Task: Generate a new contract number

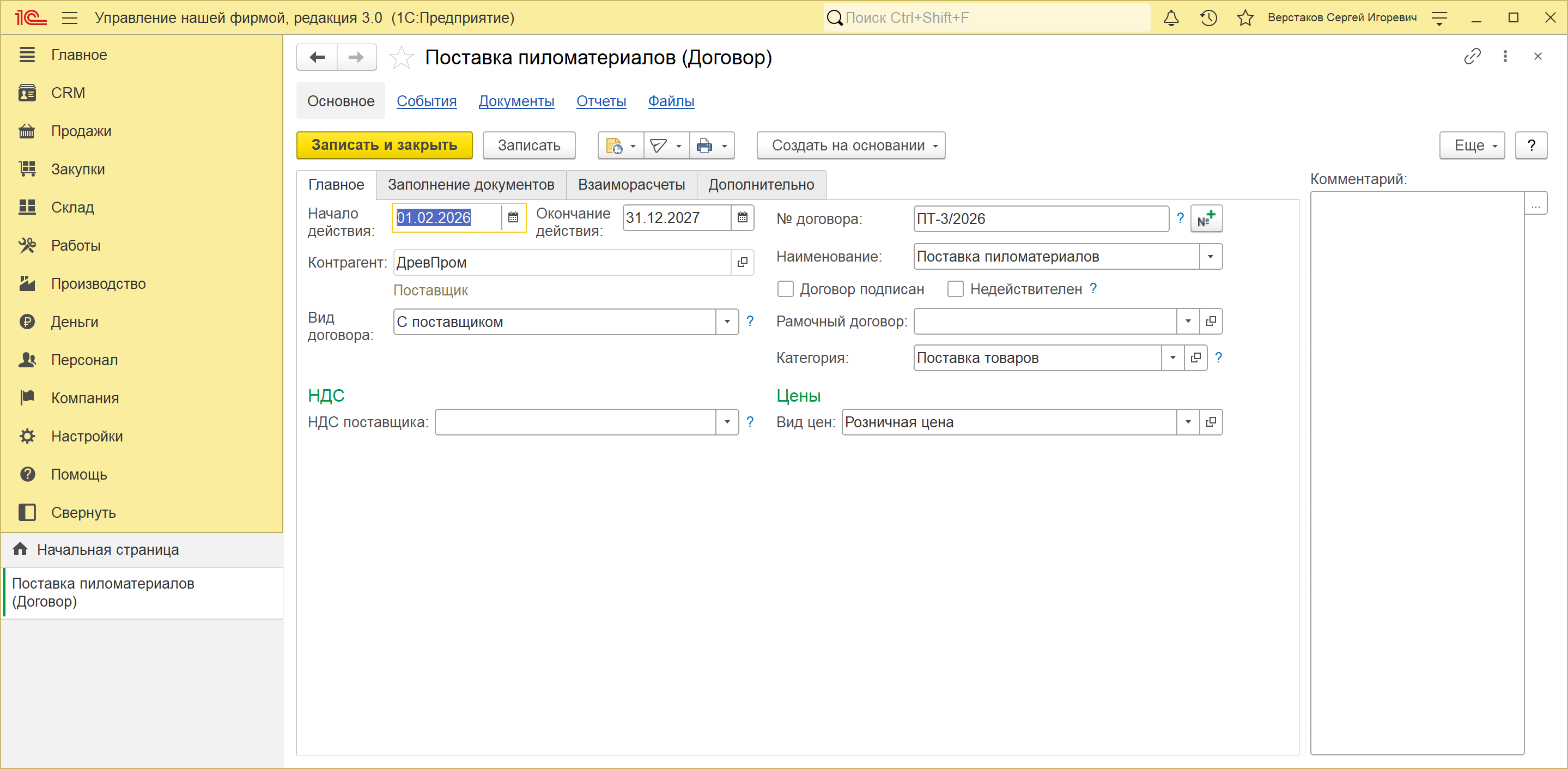Action: click(1206, 219)
